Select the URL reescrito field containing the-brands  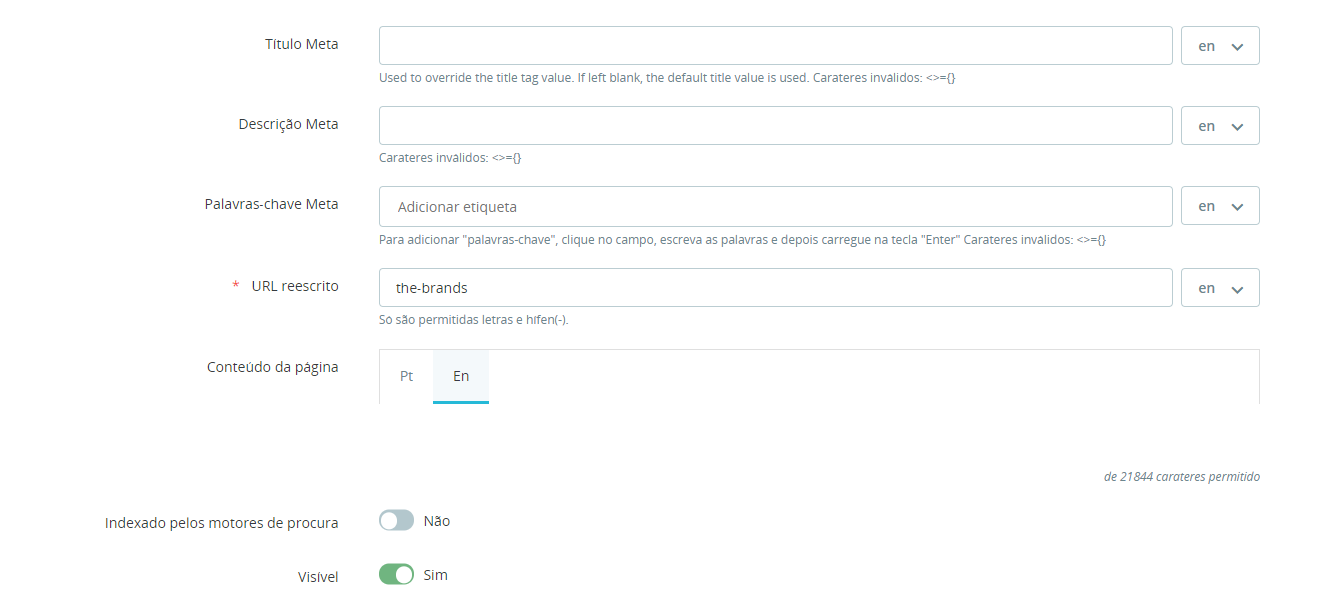pos(775,288)
